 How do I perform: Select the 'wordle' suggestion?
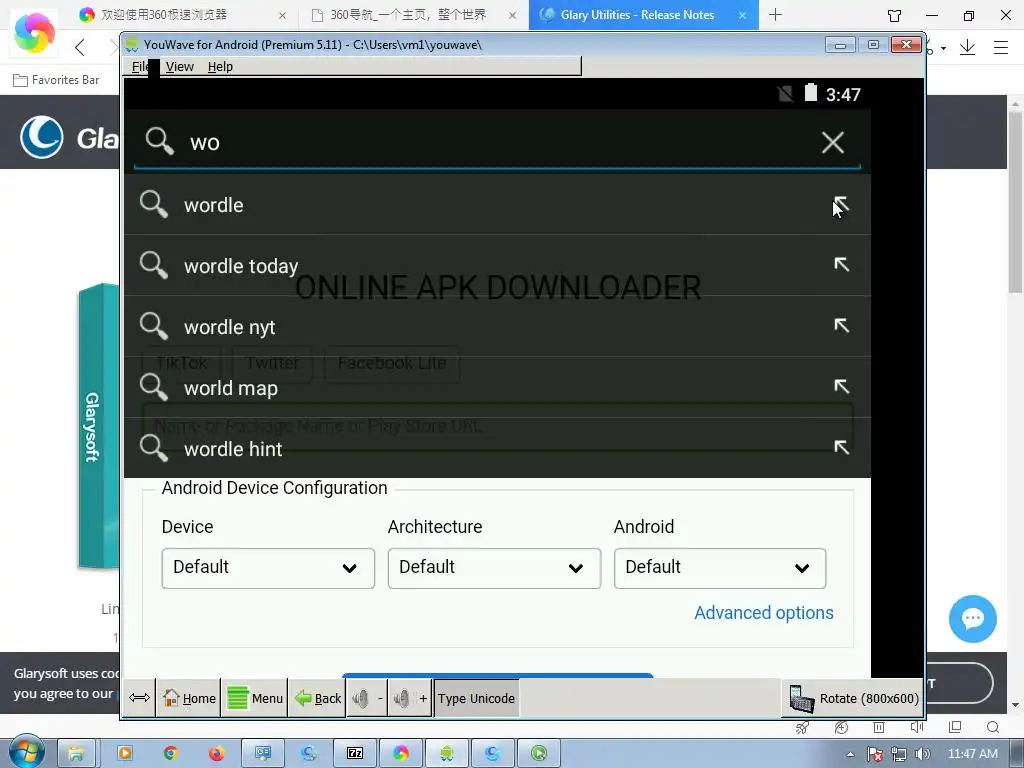(x=497, y=204)
